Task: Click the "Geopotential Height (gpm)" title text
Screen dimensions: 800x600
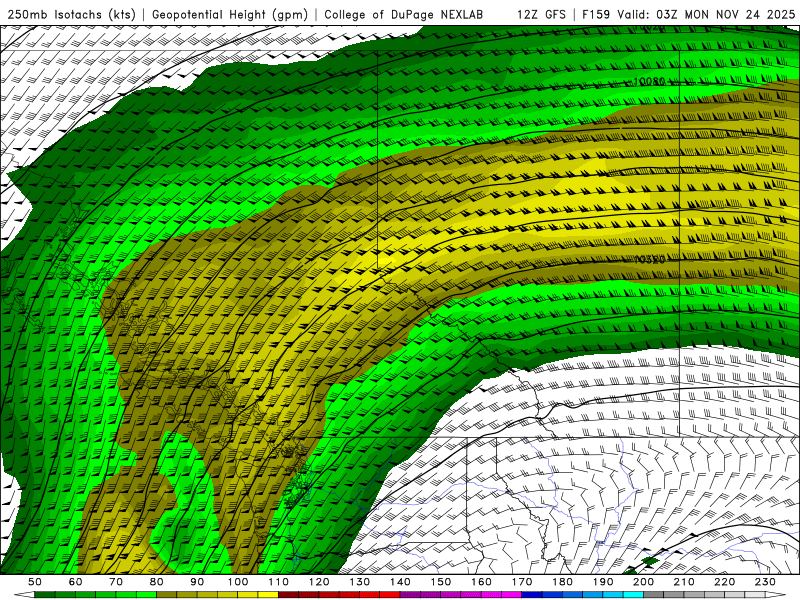Action: 230,14
